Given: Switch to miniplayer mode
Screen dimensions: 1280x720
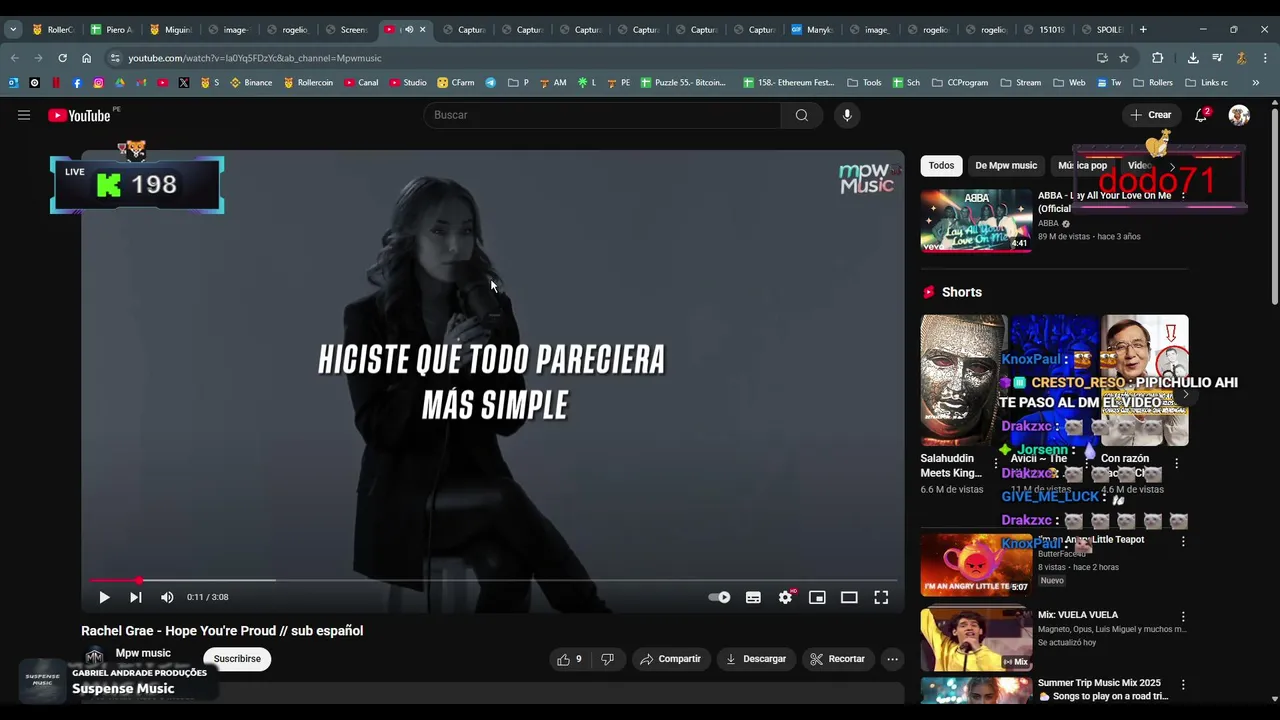Looking at the screenshot, I should coord(817,597).
